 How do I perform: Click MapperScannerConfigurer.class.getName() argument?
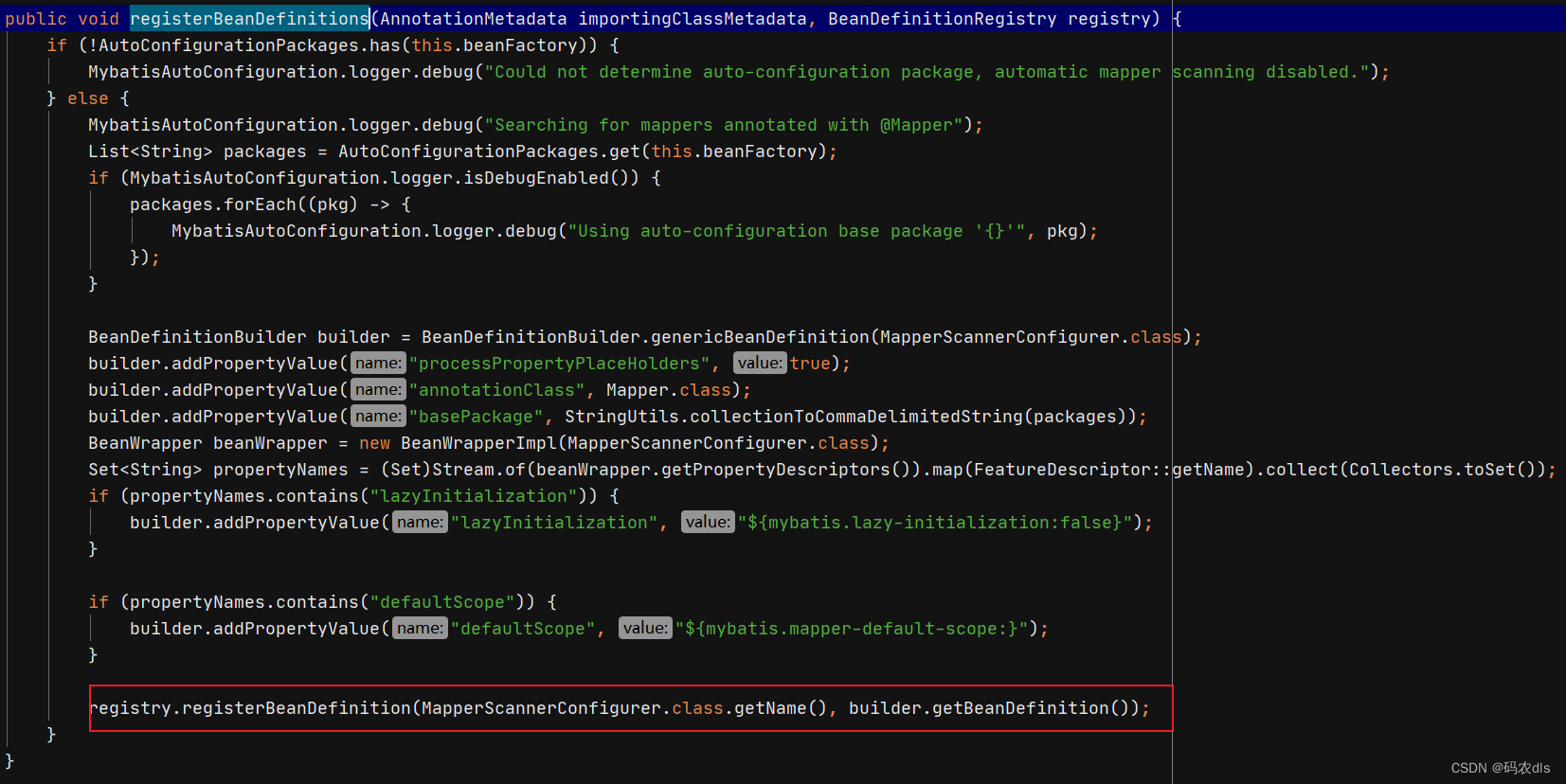point(625,708)
